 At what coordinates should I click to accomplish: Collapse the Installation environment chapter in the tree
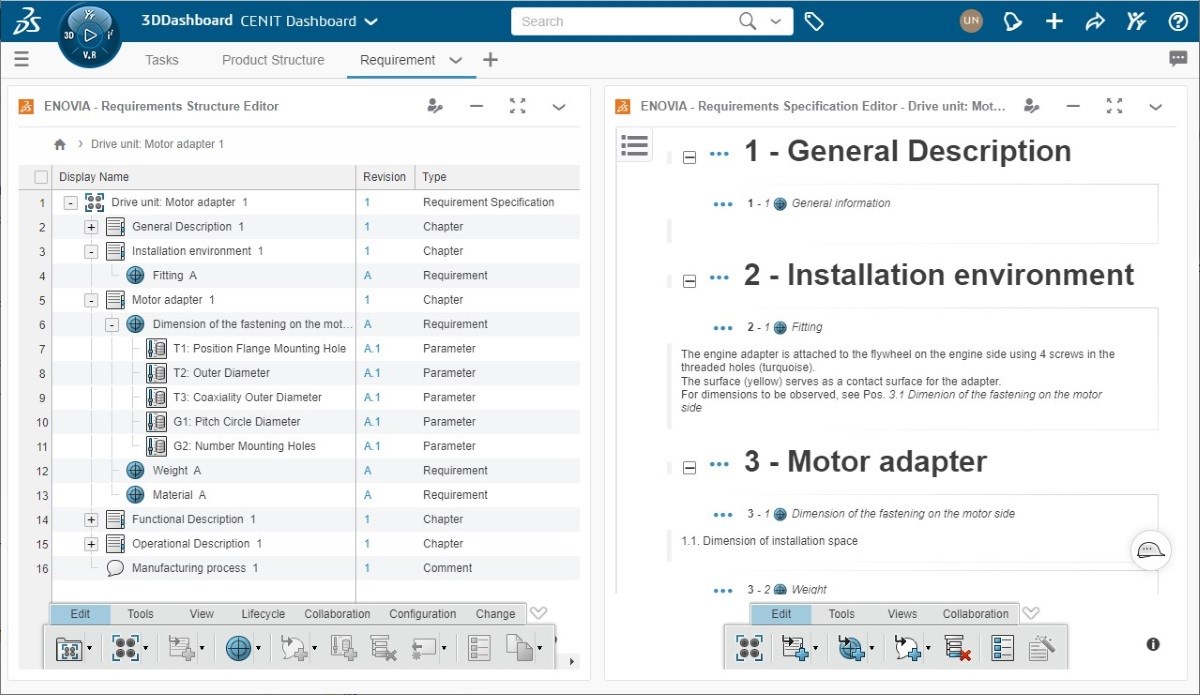click(x=91, y=251)
